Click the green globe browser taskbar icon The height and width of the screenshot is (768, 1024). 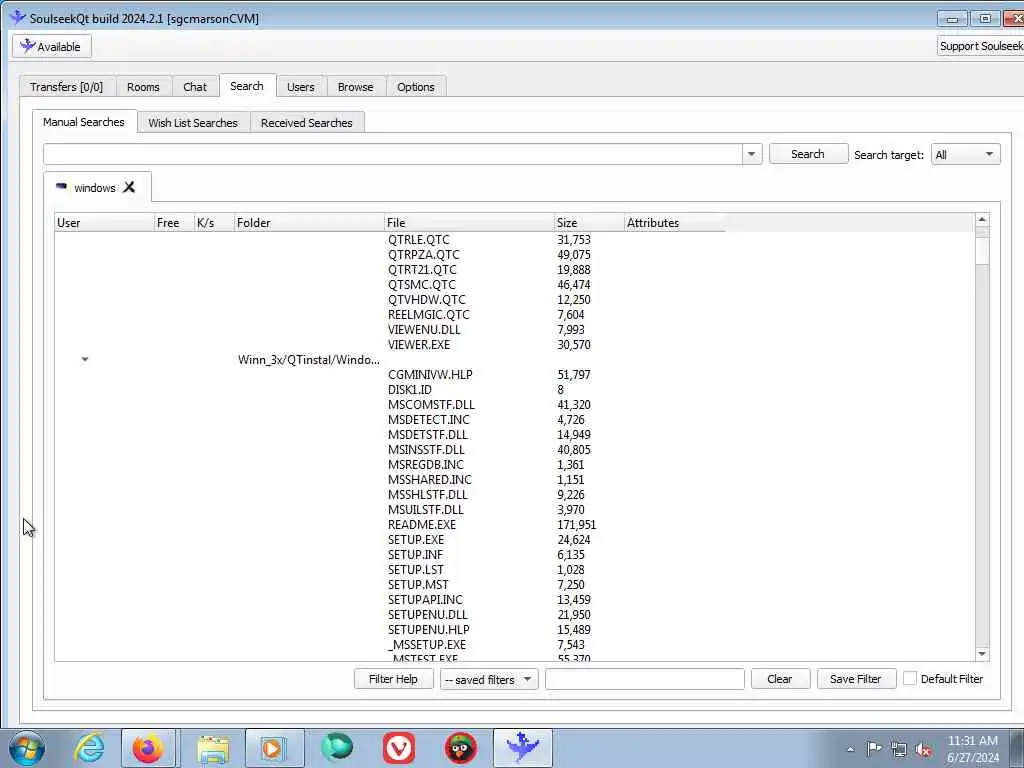point(337,748)
